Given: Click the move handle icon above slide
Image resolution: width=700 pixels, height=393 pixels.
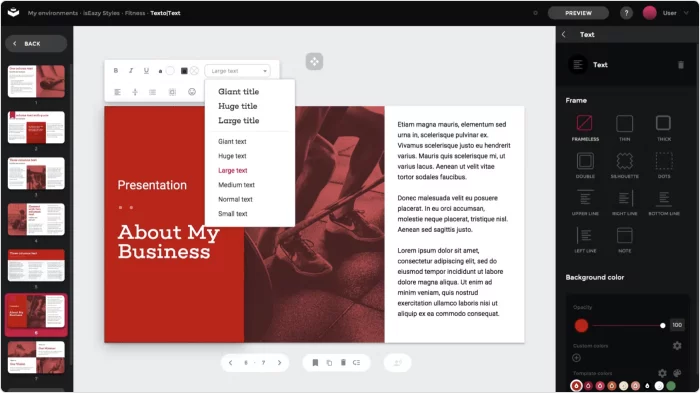Looking at the screenshot, I should (x=314, y=62).
